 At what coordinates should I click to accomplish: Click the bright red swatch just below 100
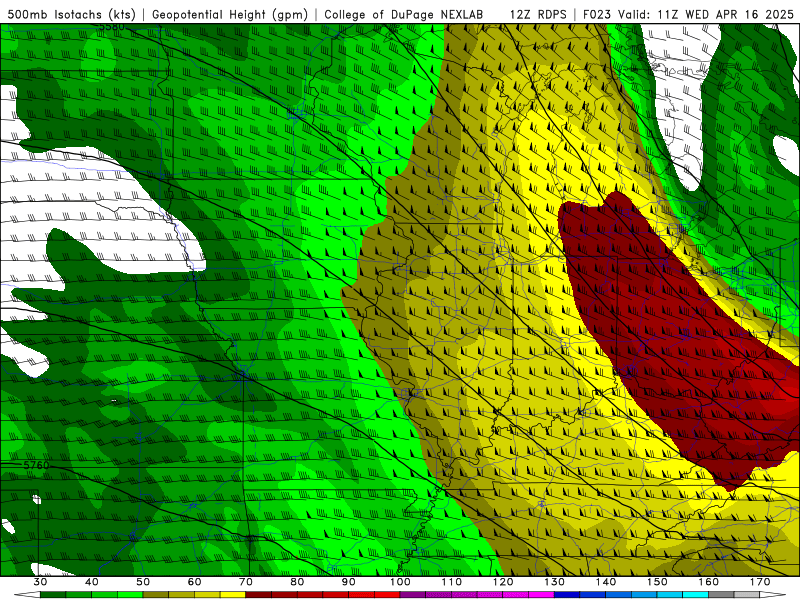[x=387, y=595]
